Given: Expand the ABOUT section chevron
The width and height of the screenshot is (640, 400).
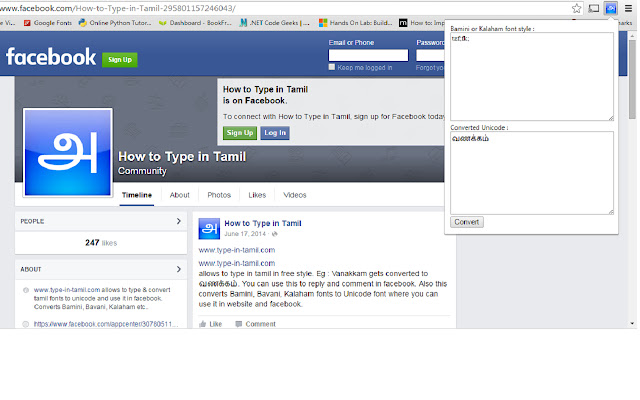Looking at the screenshot, I should 178,269.
